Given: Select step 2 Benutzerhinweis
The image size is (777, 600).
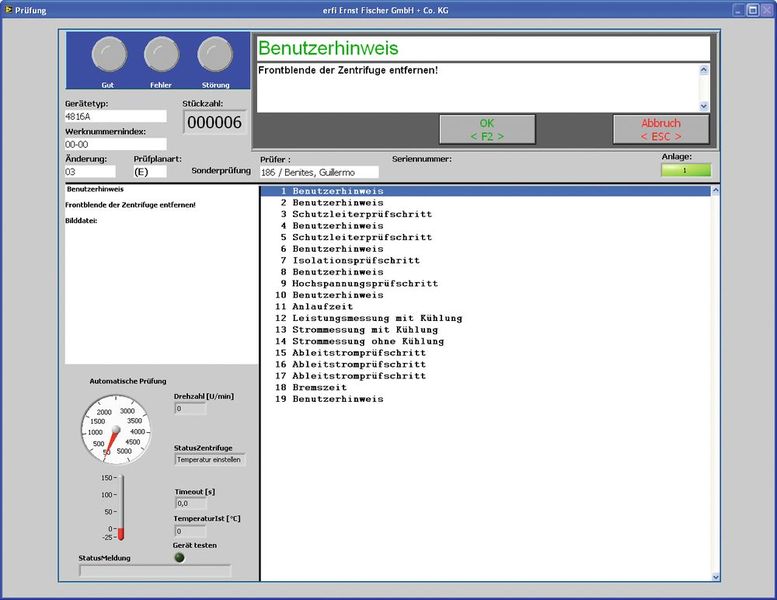Looking at the screenshot, I should [485, 202].
